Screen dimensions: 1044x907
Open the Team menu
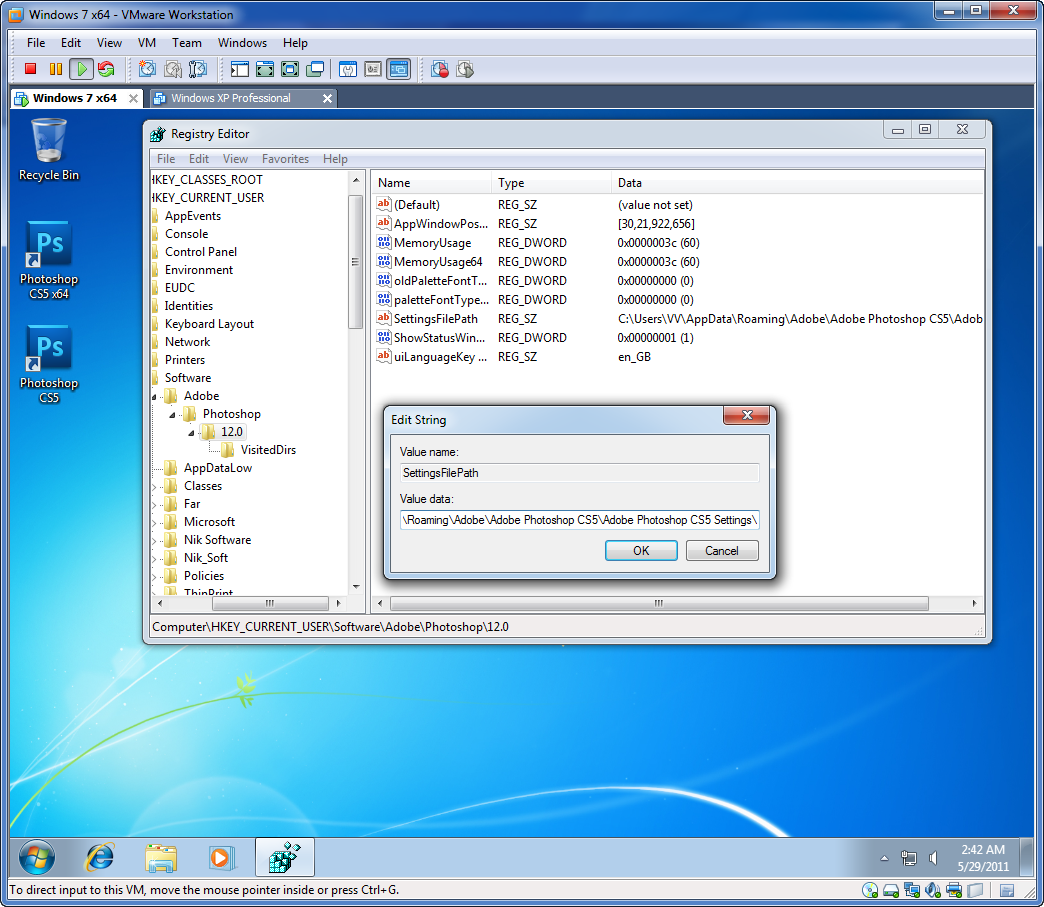186,43
